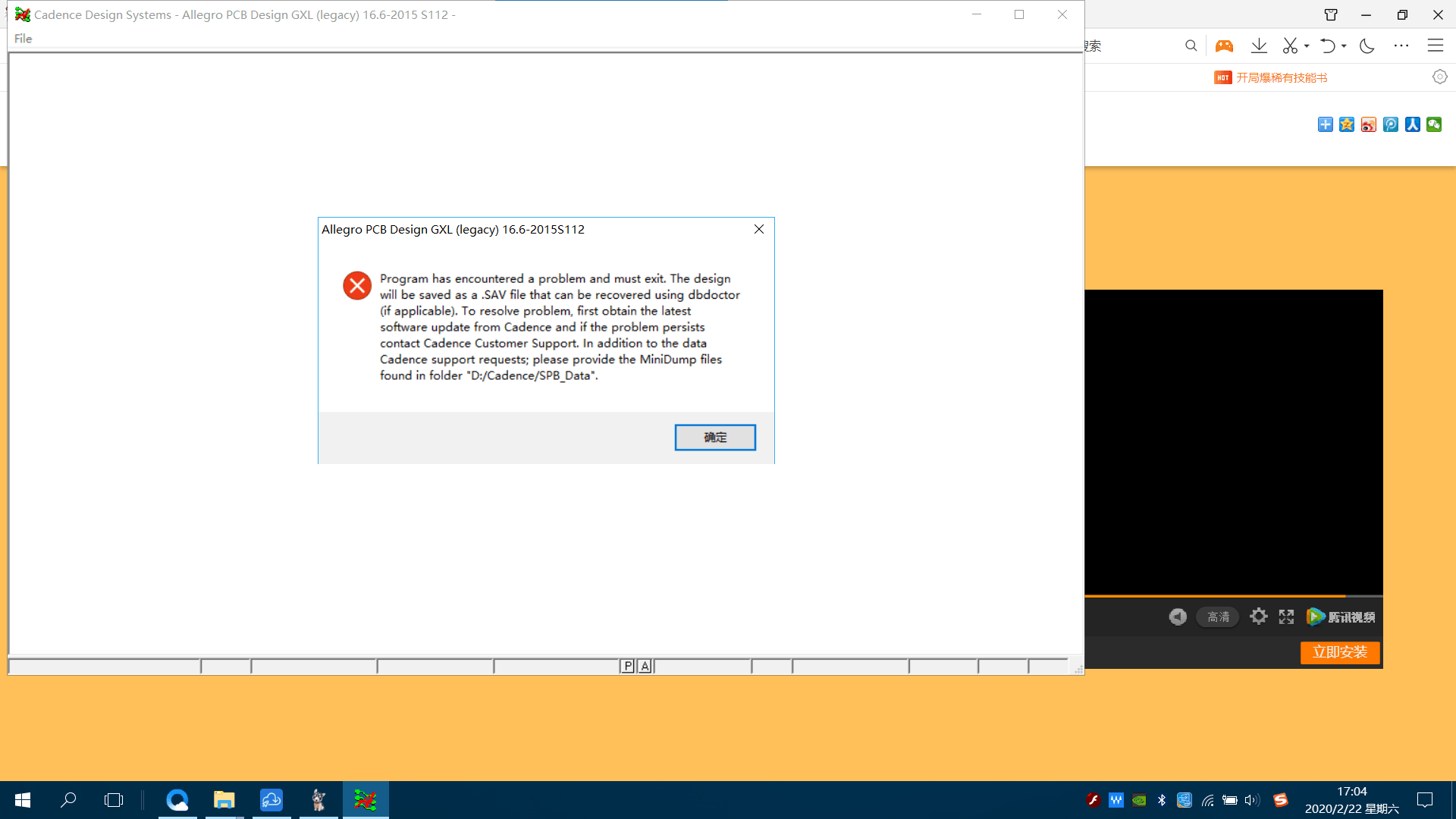1456x819 pixels.
Task: Toggle night mode moon icon
Action: (1367, 46)
